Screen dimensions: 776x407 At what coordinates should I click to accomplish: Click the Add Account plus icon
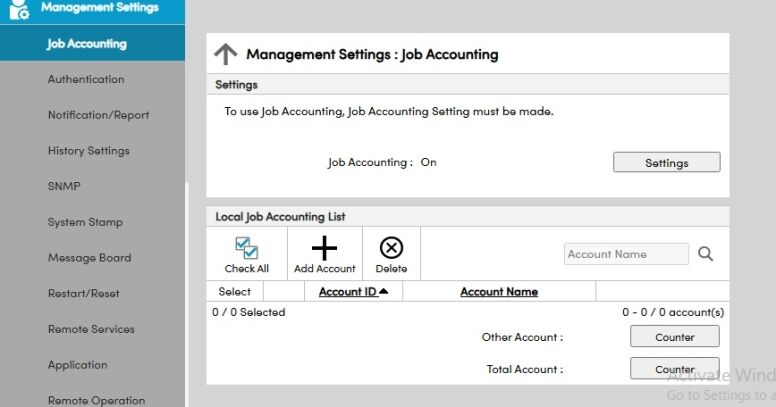pyautogui.click(x=325, y=249)
